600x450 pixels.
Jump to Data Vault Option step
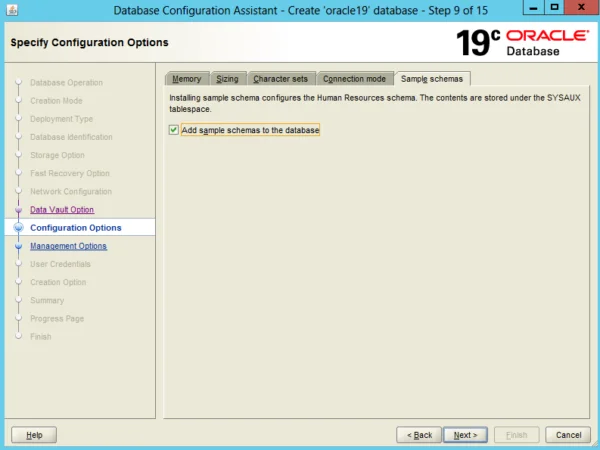[62, 210]
